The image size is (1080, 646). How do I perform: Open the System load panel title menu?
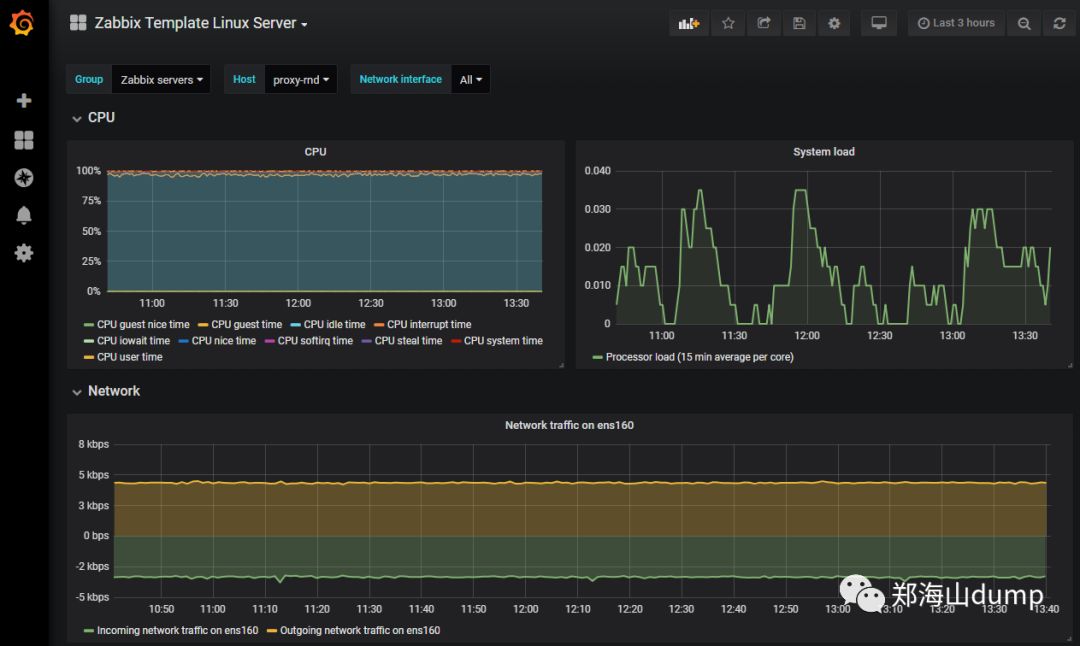[824, 152]
